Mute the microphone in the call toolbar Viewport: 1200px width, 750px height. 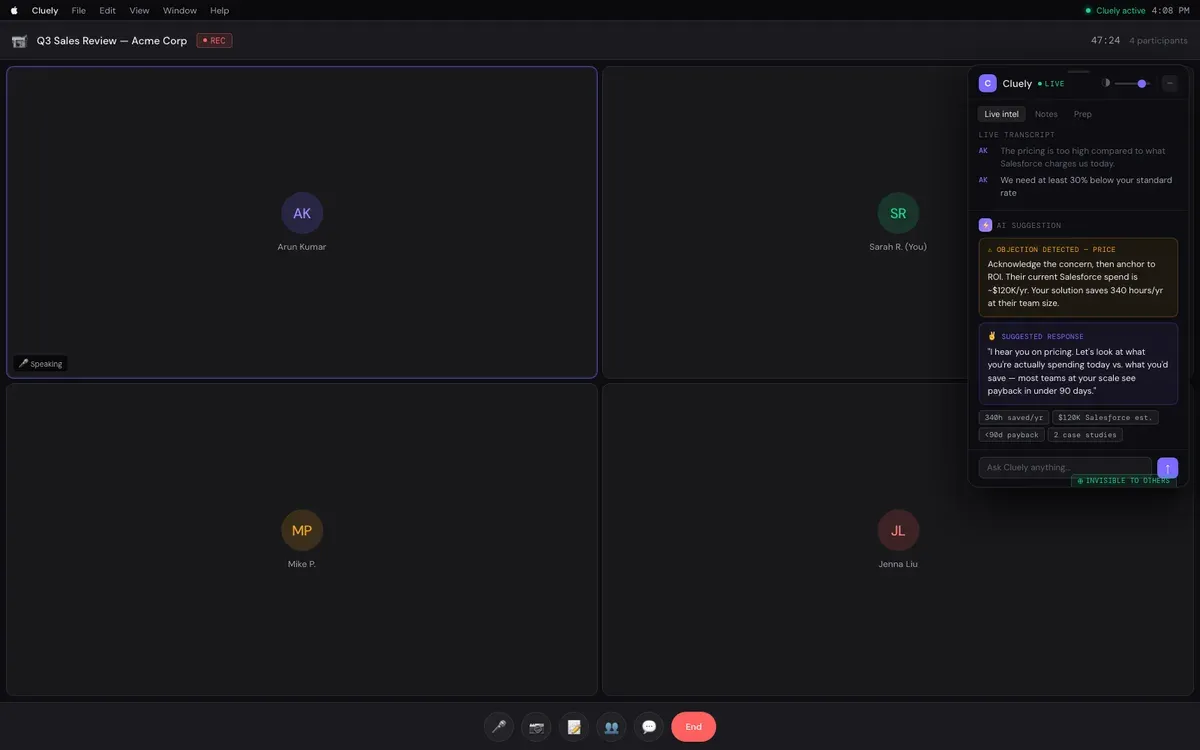tap(498, 727)
